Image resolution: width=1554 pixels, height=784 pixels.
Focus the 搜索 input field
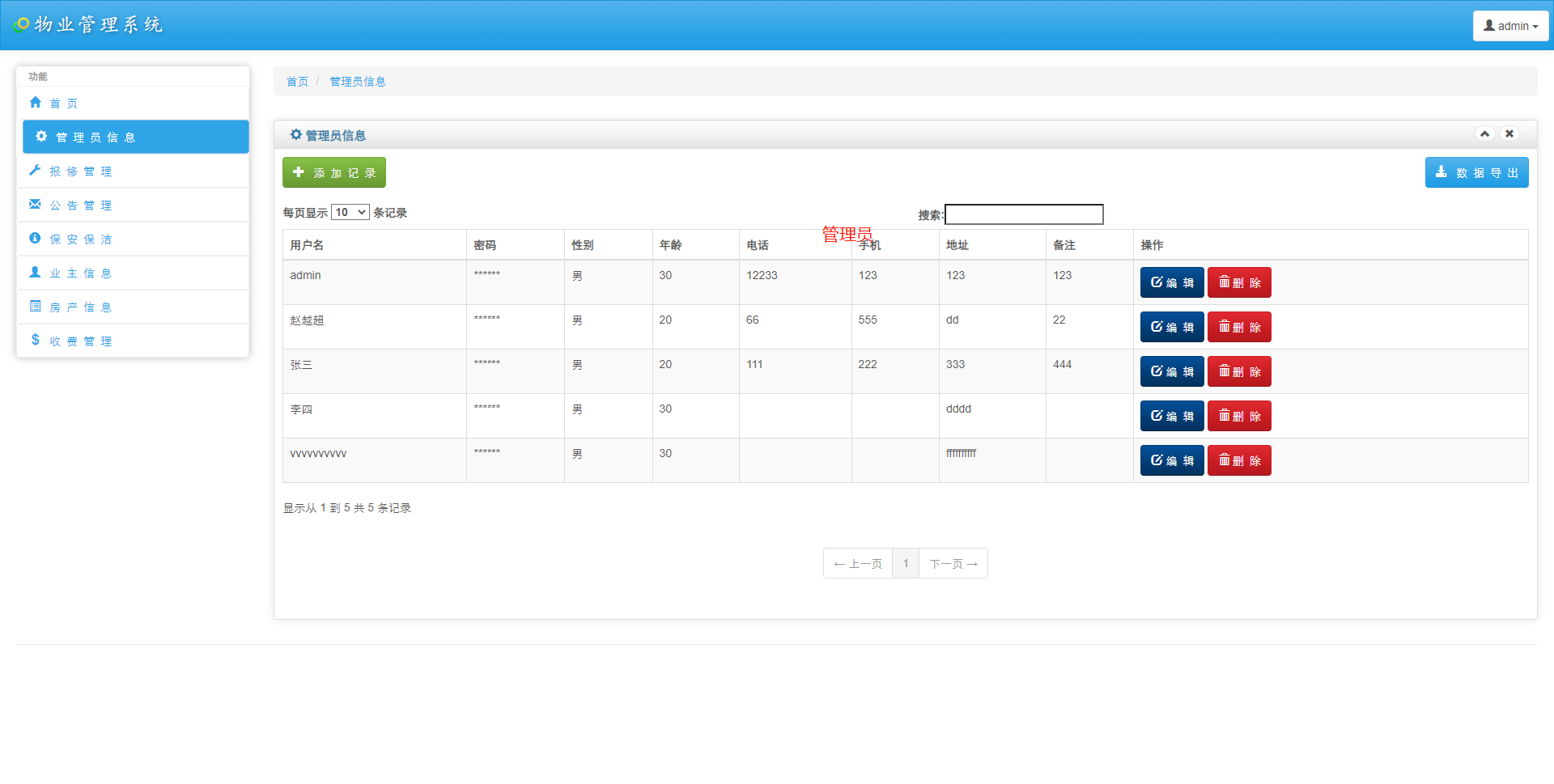(1024, 214)
